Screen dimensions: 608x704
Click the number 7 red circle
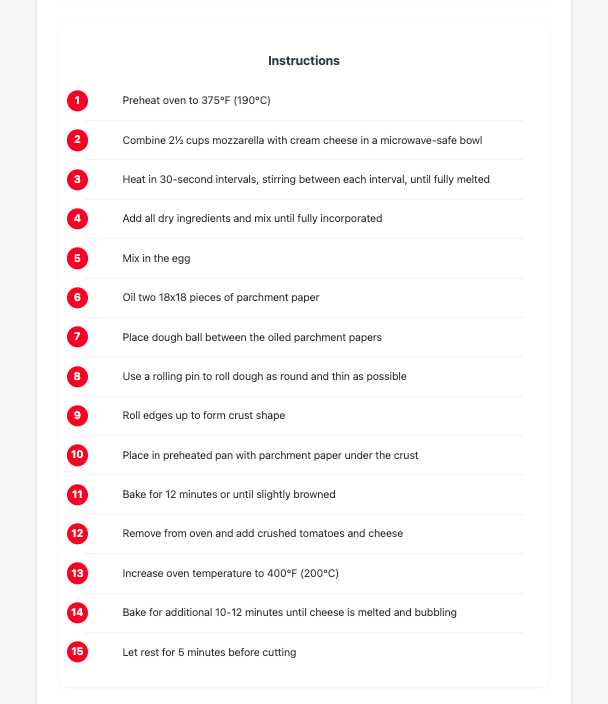click(77, 337)
